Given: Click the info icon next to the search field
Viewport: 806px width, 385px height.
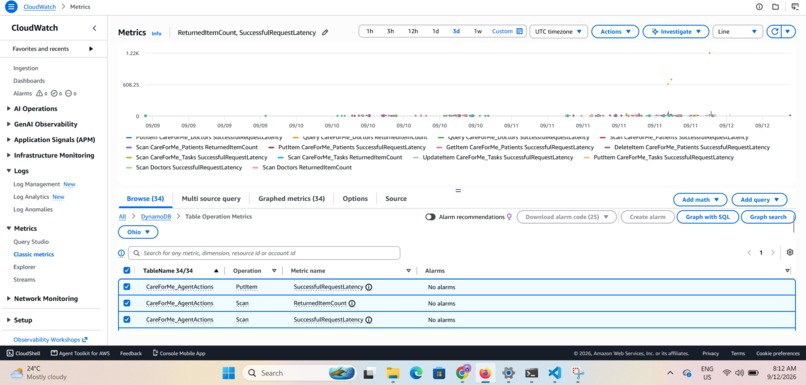Looking at the screenshot, I should pos(121,253).
